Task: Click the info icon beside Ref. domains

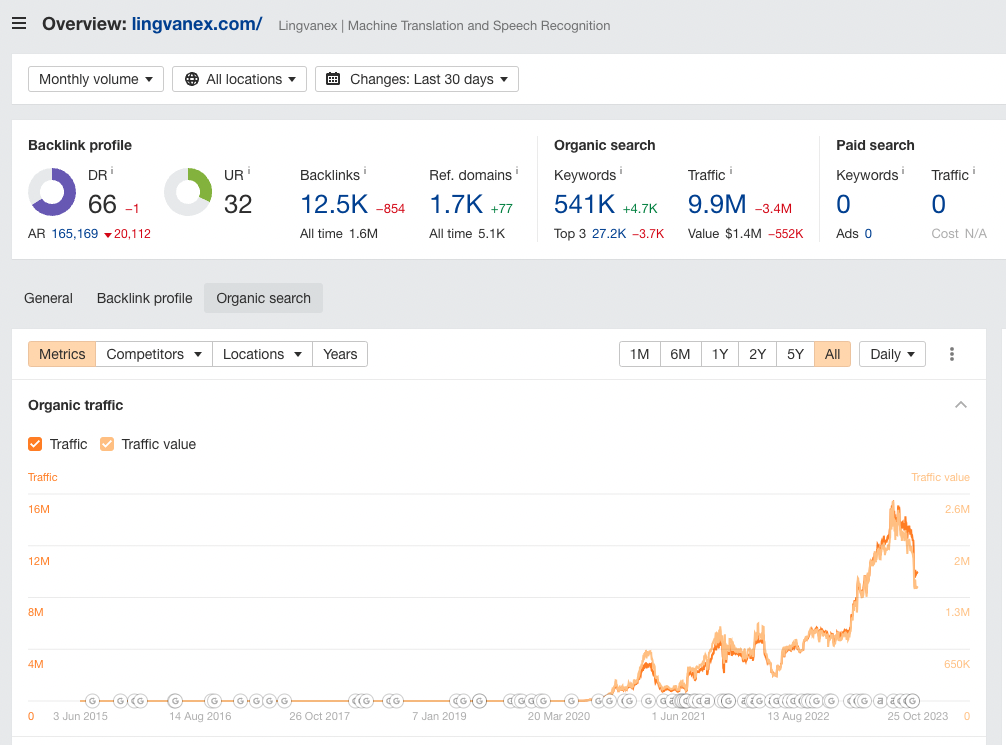Action: click(x=516, y=172)
